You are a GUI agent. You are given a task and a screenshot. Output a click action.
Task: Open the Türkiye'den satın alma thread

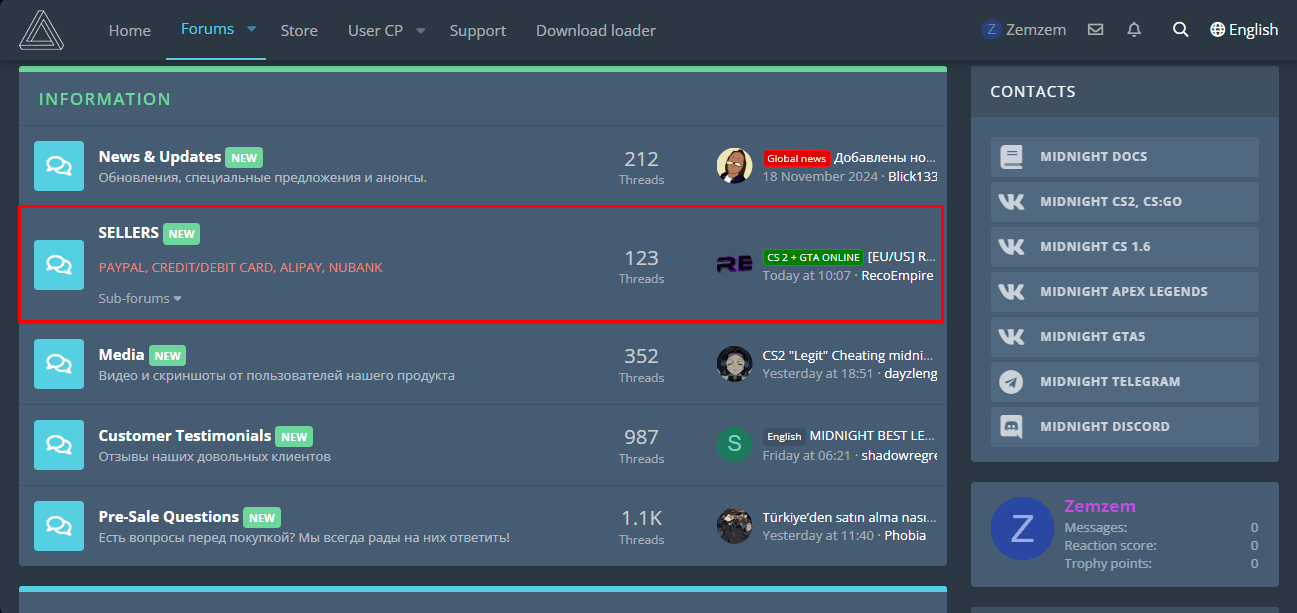click(x=849, y=518)
